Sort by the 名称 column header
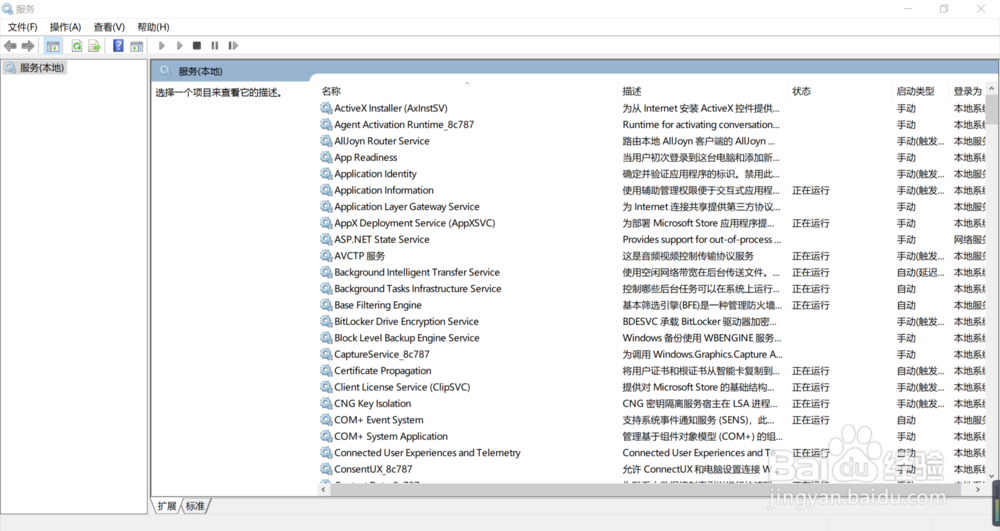 [x=331, y=91]
